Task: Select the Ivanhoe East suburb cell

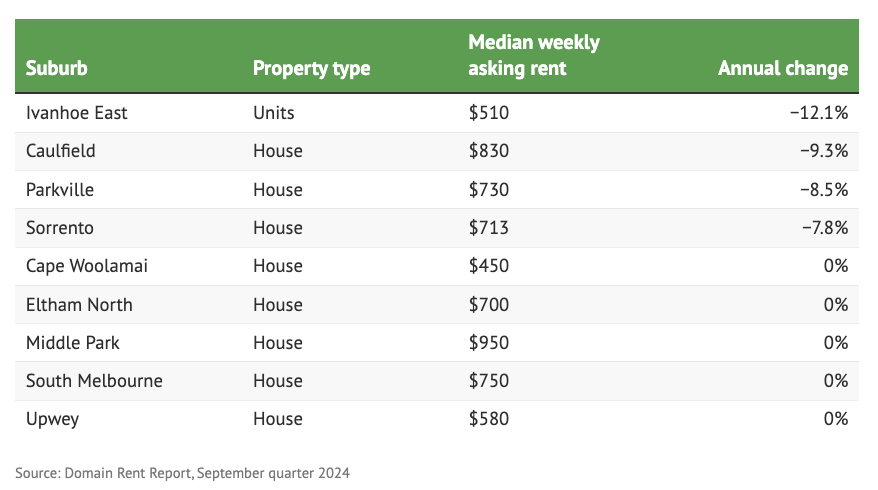Action: tap(77, 113)
